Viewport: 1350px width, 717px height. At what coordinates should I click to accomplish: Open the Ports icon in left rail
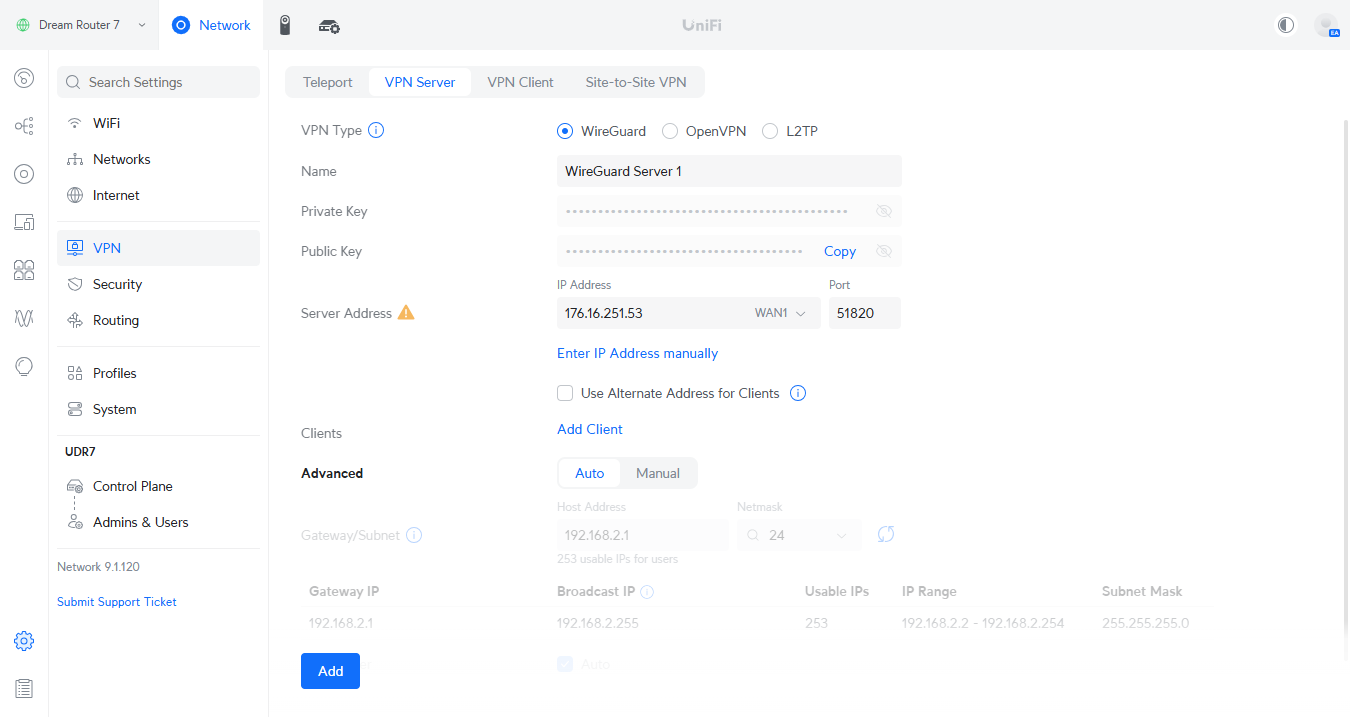(24, 270)
